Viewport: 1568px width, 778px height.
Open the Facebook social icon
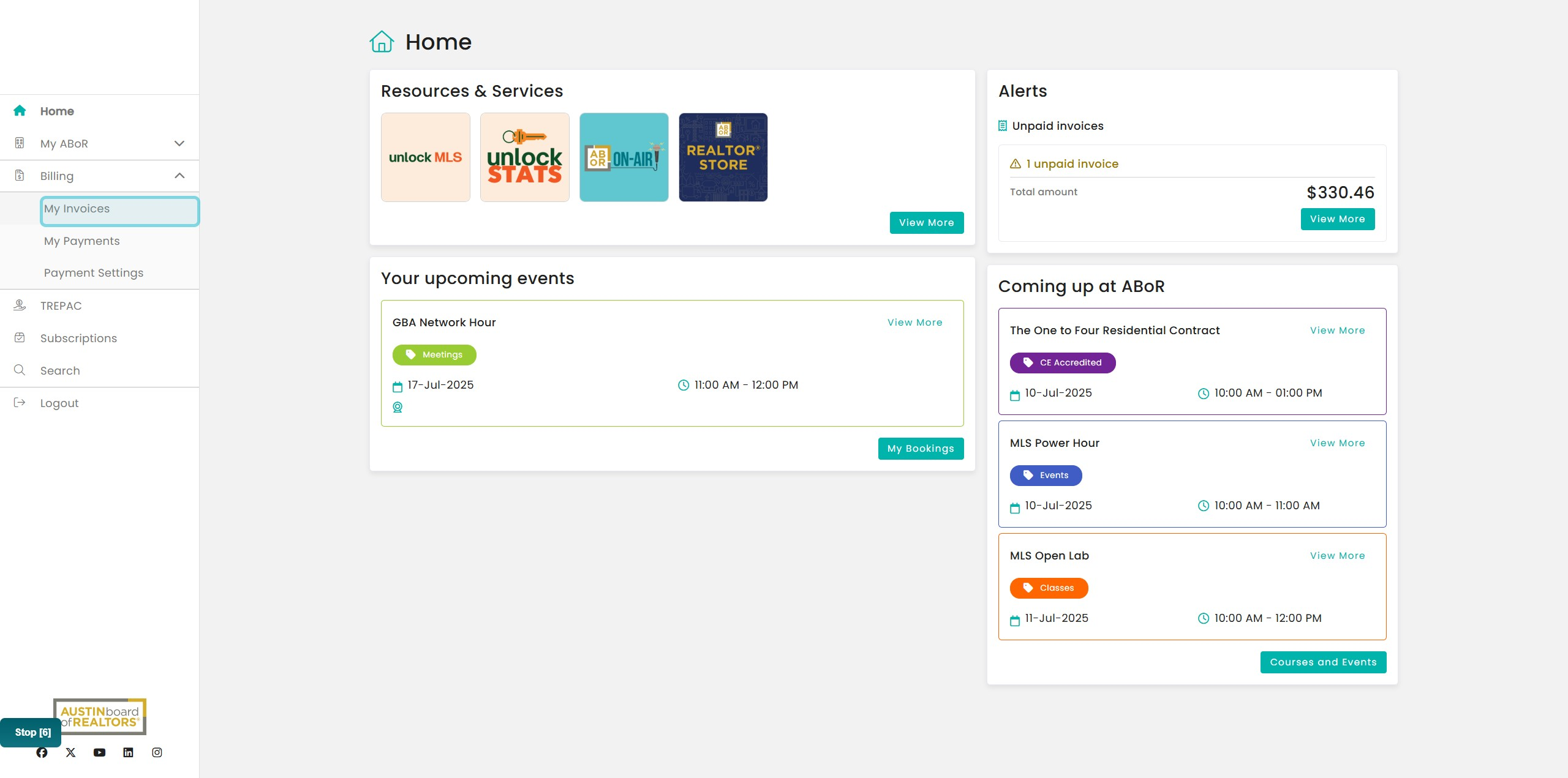(42, 752)
